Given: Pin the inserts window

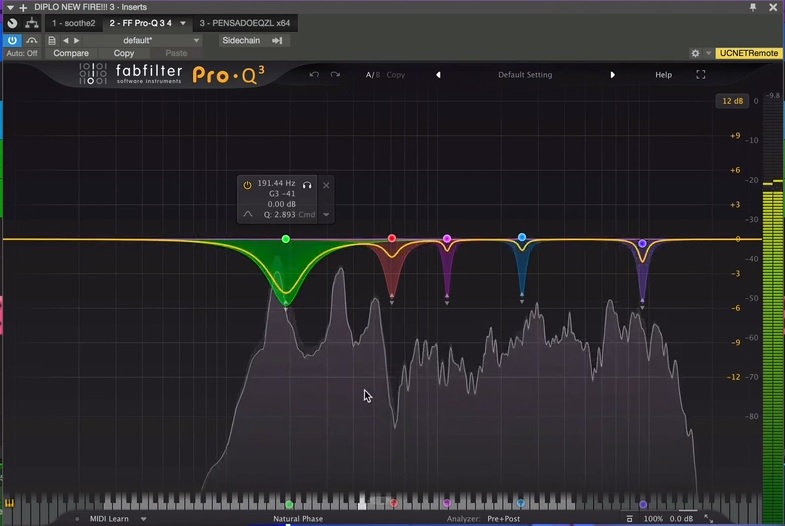Looking at the screenshot, I should point(752,7).
